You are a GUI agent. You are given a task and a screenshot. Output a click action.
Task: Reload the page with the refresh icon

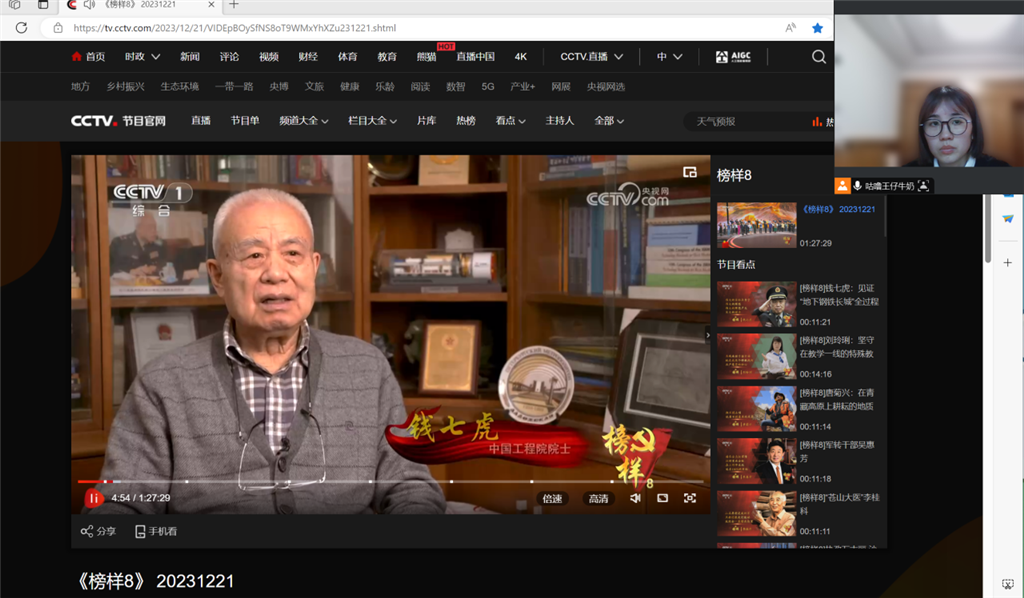click(x=22, y=28)
